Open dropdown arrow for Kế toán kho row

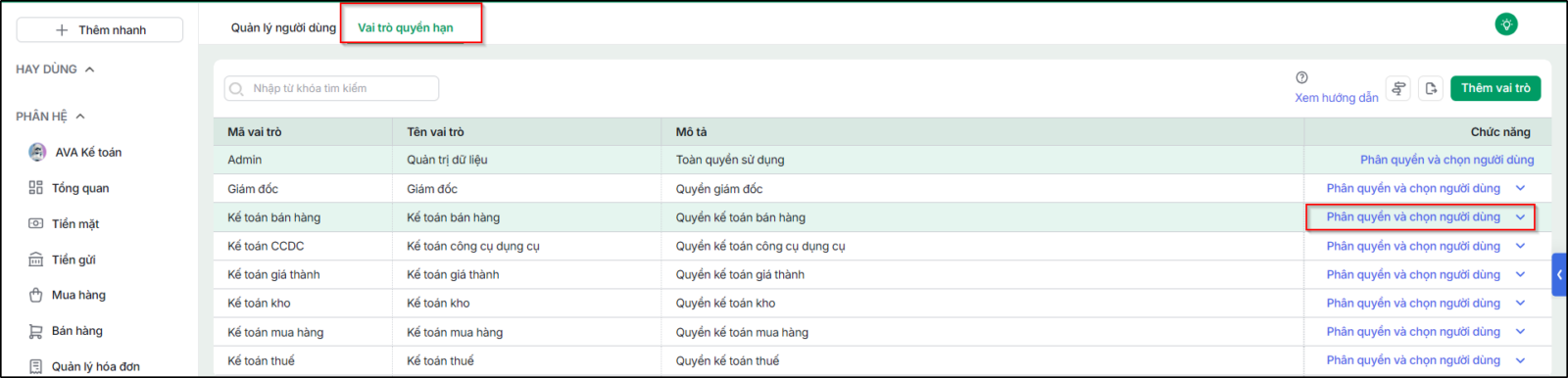pos(1521,304)
